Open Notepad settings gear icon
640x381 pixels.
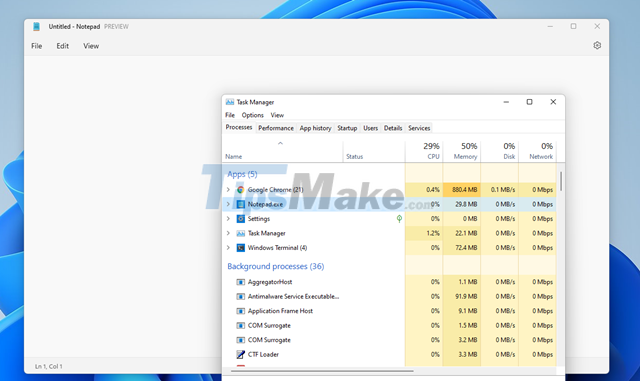[x=597, y=45]
